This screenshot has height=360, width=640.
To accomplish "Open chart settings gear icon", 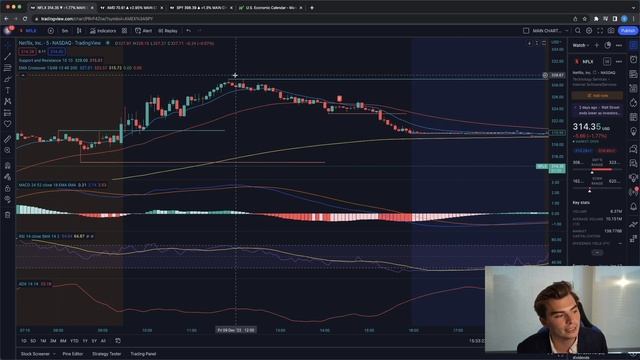I will tap(589, 31).
